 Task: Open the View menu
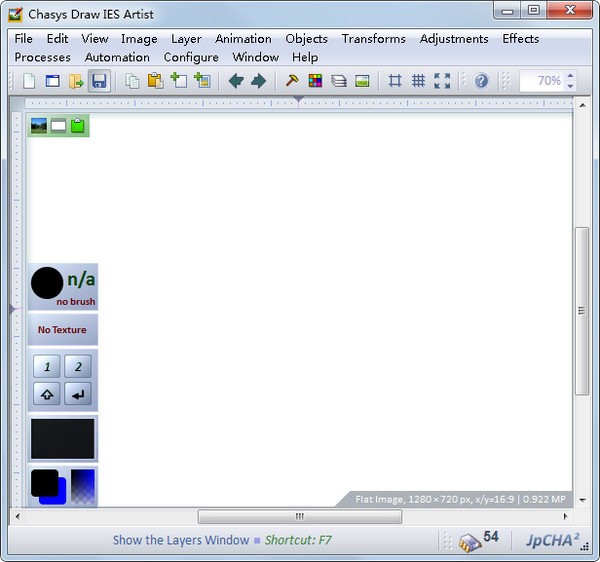pyautogui.click(x=95, y=39)
